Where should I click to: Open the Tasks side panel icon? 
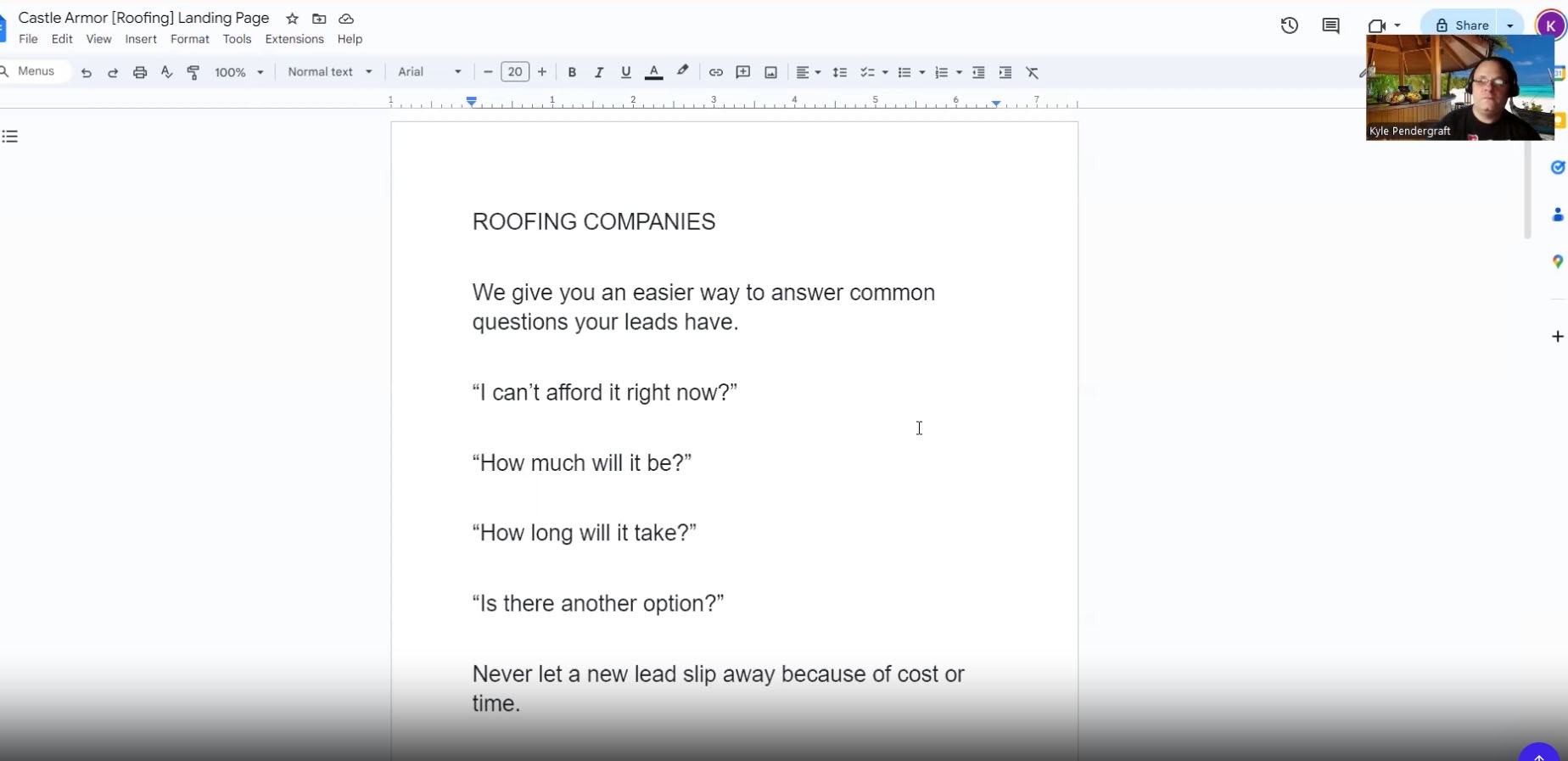1558,167
